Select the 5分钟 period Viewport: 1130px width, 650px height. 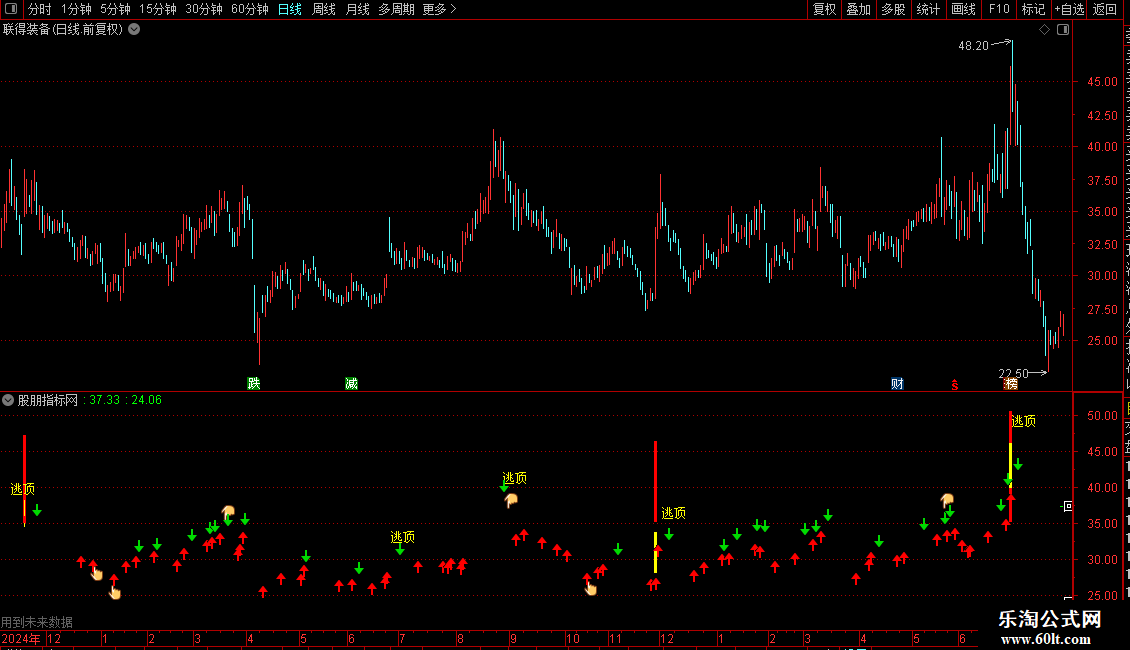(x=115, y=9)
